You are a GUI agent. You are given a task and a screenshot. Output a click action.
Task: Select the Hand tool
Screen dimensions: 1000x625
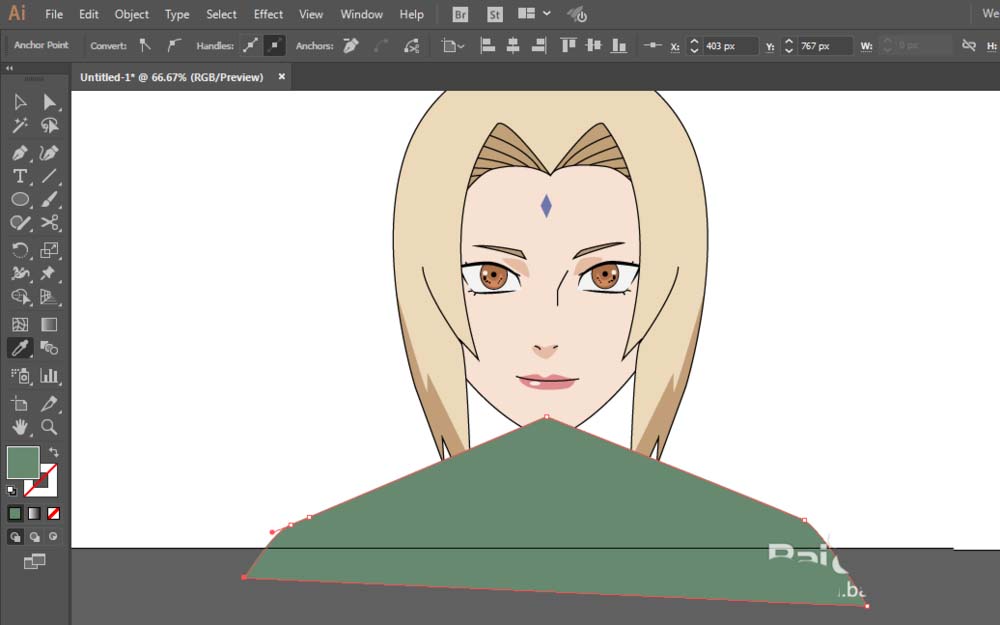tap(20, 427)
